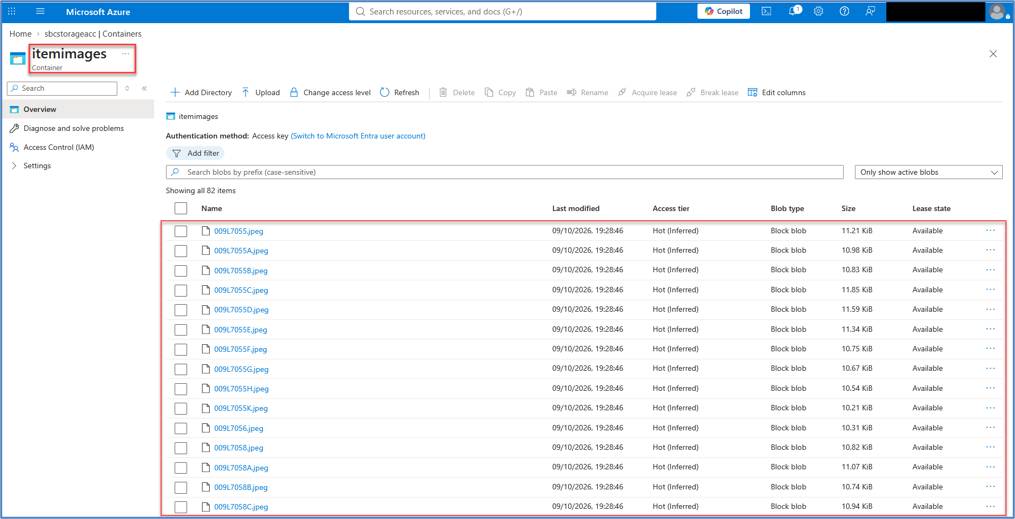Screen dimensions: 1015x519
Task: Open the Help question mark icon
Action: pyautogui.click(x=844, y=12)
